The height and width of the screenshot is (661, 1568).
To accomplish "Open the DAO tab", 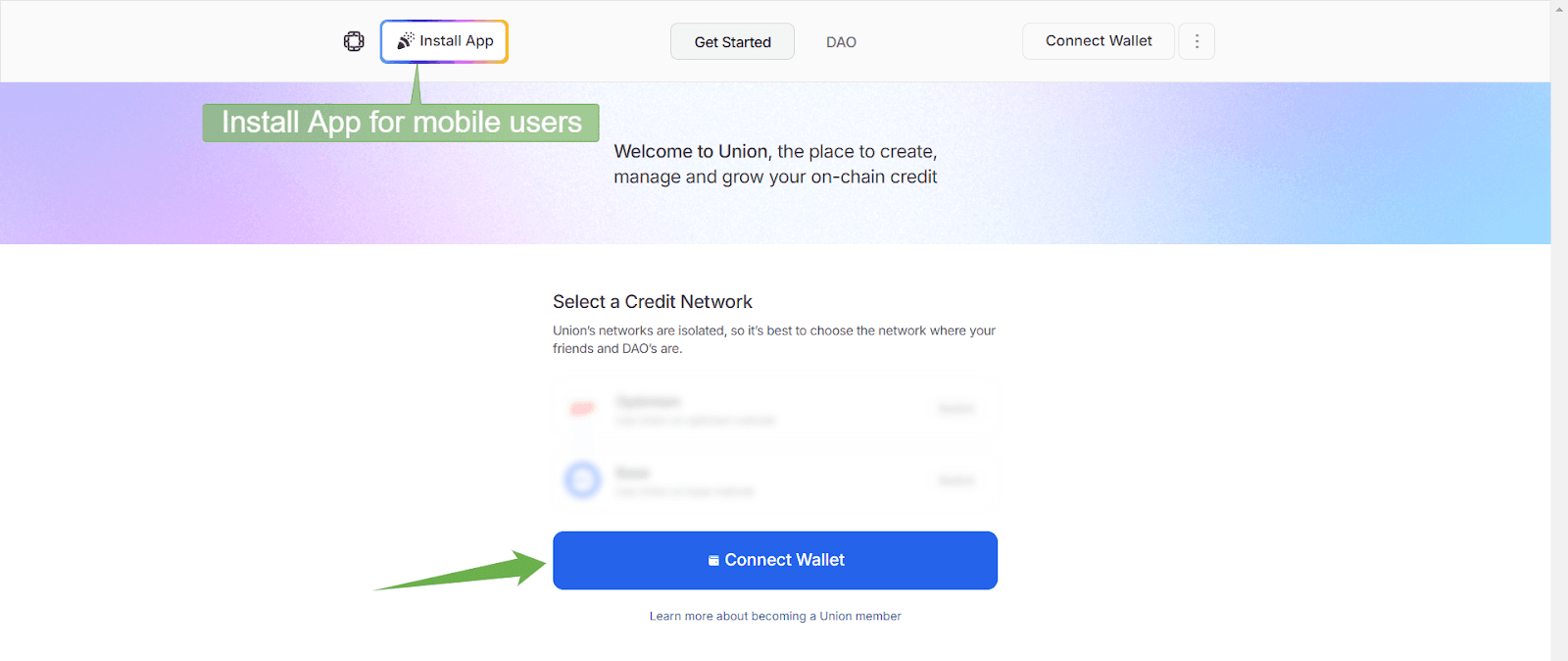I will (841, 42).
